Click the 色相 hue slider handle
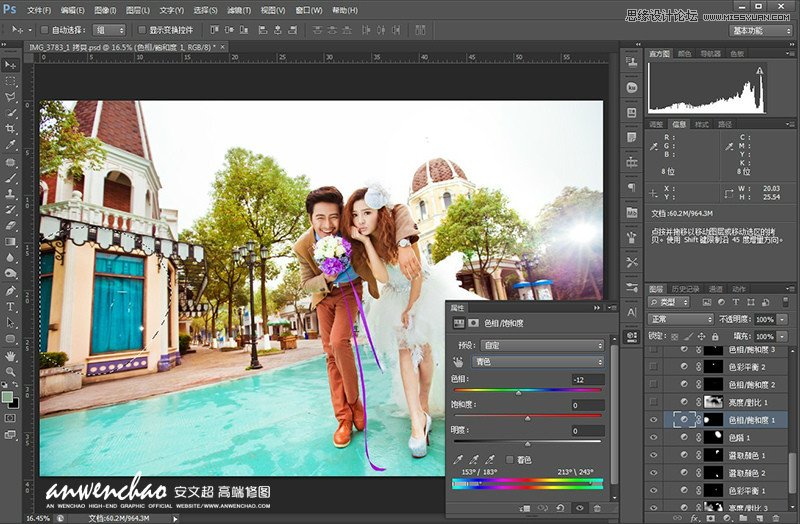This screenshot has width=800, height=524. tap(518, 393)
